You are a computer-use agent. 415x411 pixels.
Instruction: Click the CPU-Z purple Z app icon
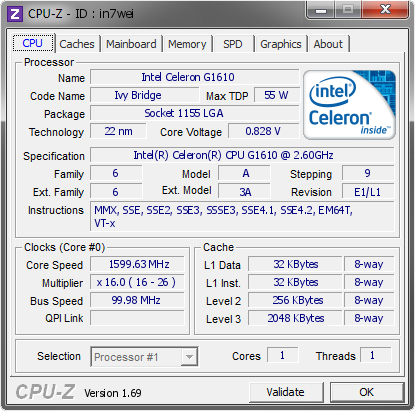[x=15, y=14]
